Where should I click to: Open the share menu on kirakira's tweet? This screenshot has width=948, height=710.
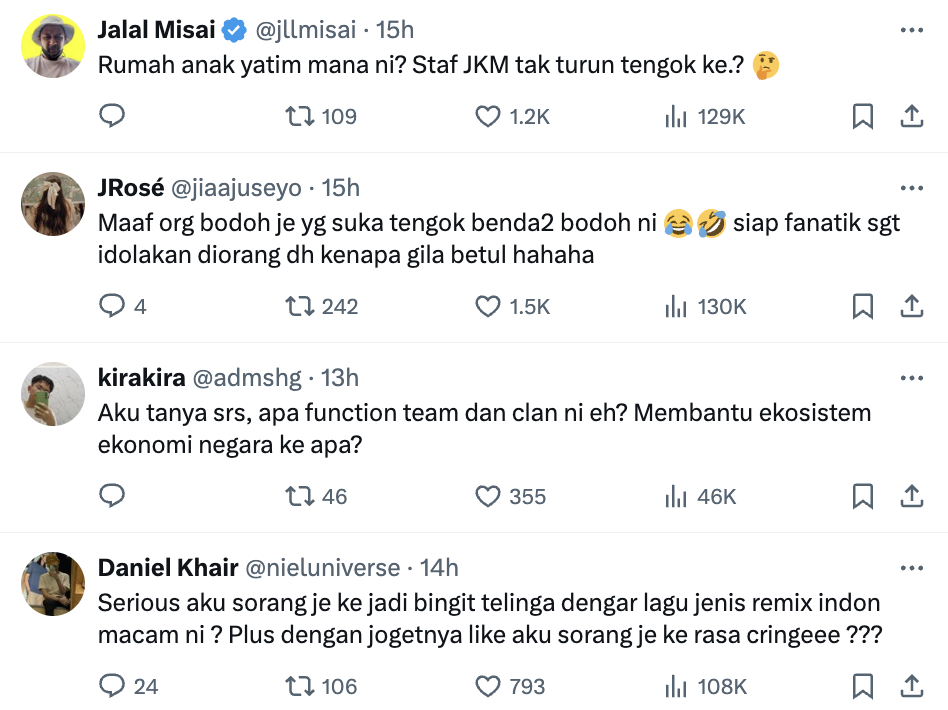[912, 497]
